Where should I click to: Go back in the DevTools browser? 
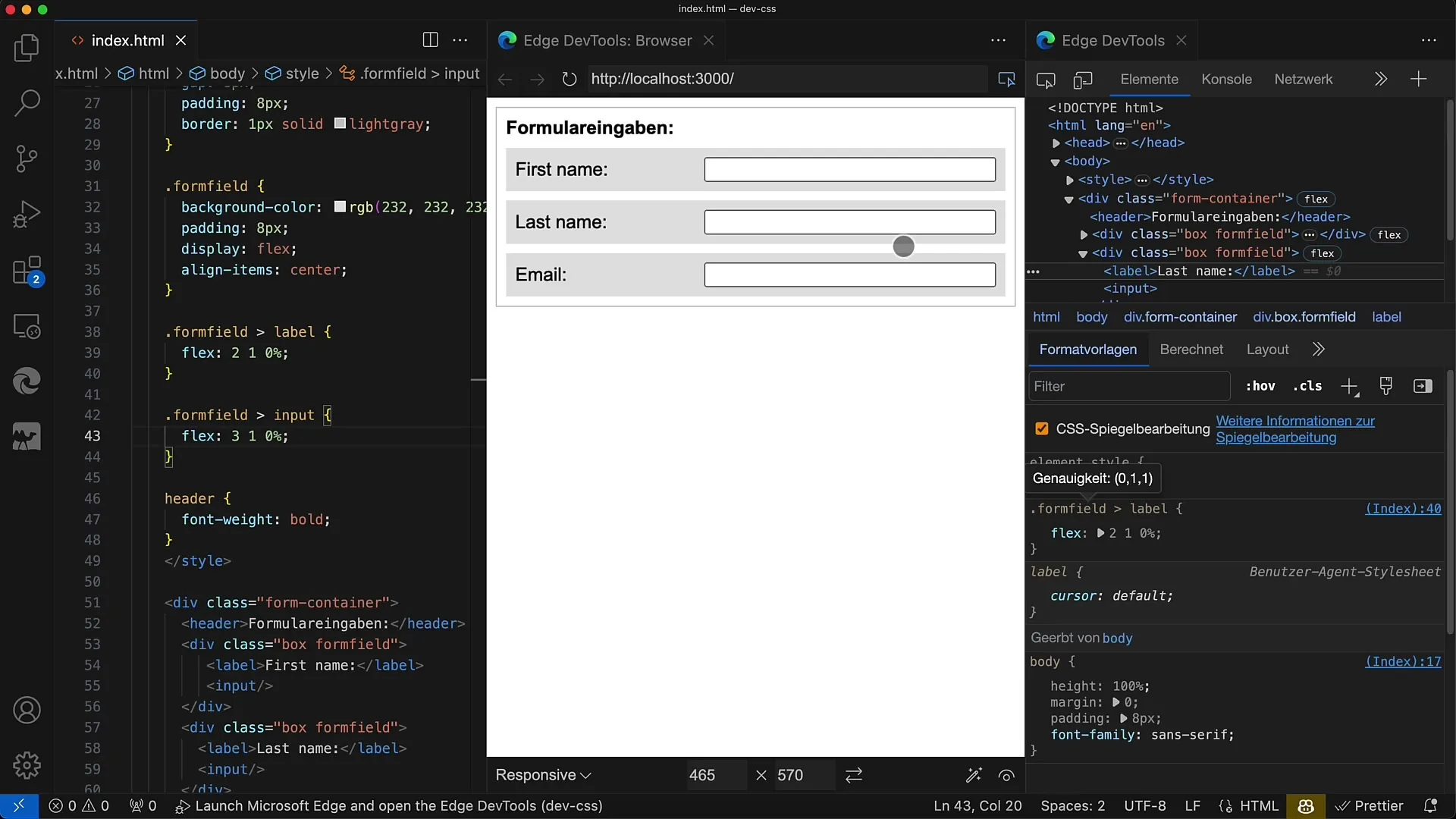tap(505, 79)
